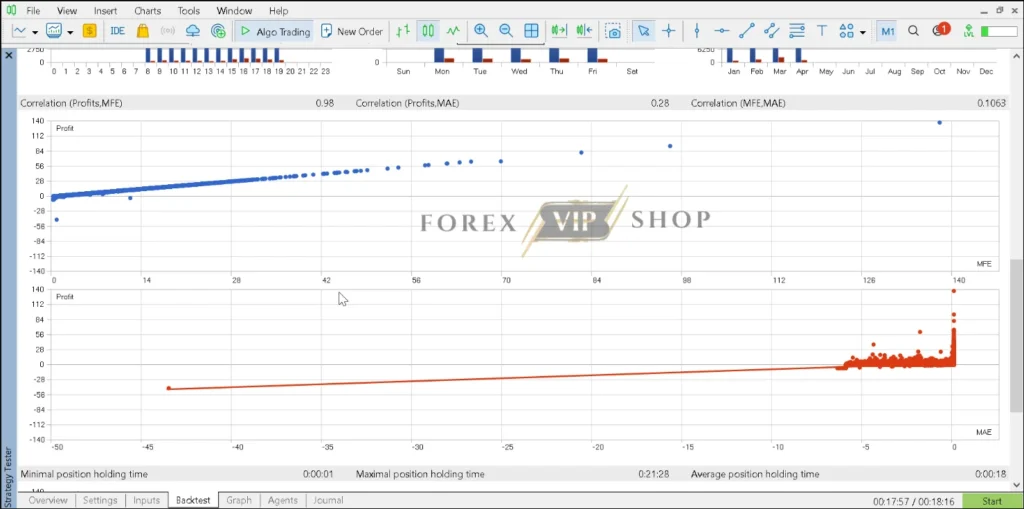This screenshot has width=1024, height=509.
Task: Click the Correlation (Profits,MFE) value 0.98
Action: point(325,103)
